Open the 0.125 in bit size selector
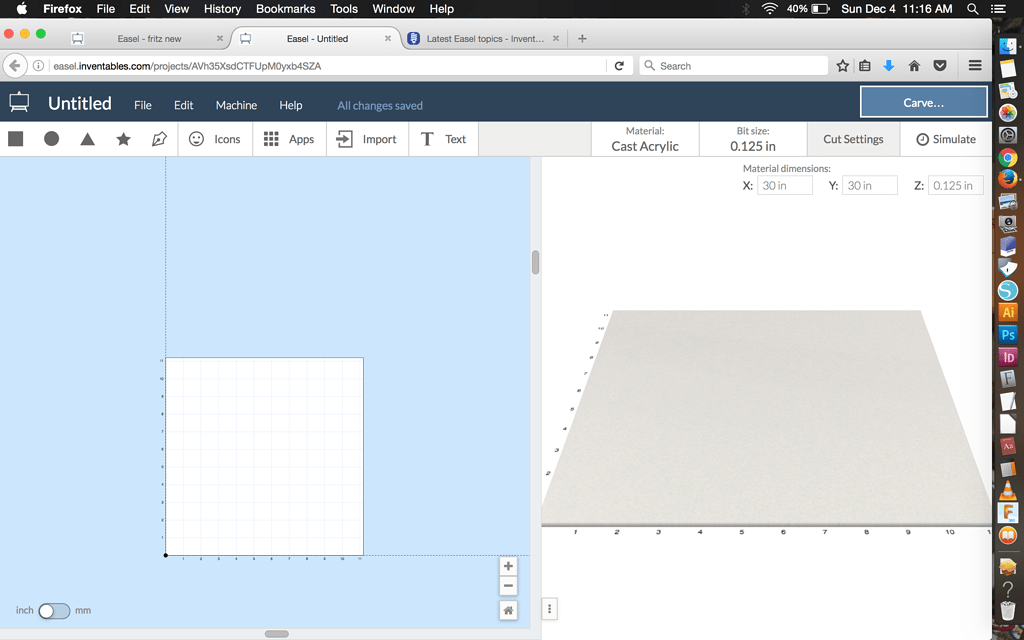The height and width of the screenshot is (640, 1024). tap(752, 139)
